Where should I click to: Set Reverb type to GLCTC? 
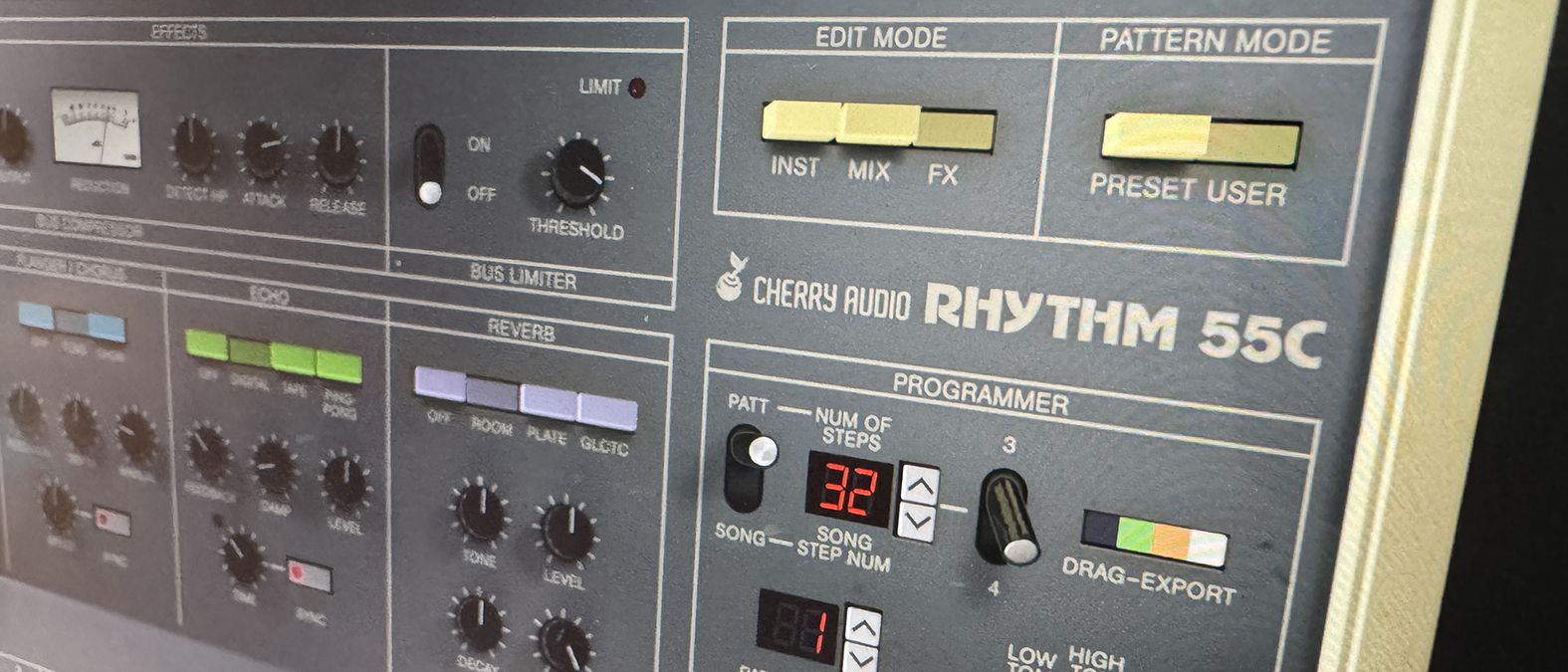click(607, 411)
